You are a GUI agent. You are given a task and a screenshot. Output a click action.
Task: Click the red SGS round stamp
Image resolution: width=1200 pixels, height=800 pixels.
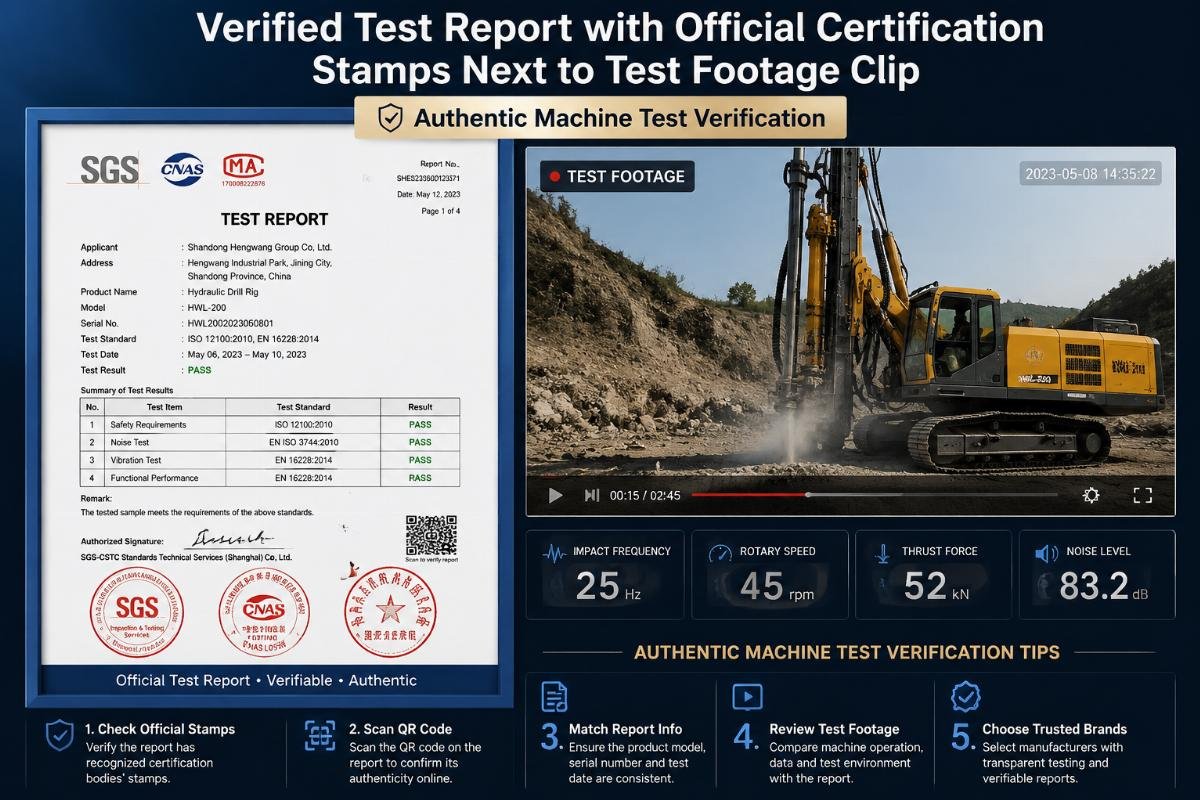click(x=137, y=611)
